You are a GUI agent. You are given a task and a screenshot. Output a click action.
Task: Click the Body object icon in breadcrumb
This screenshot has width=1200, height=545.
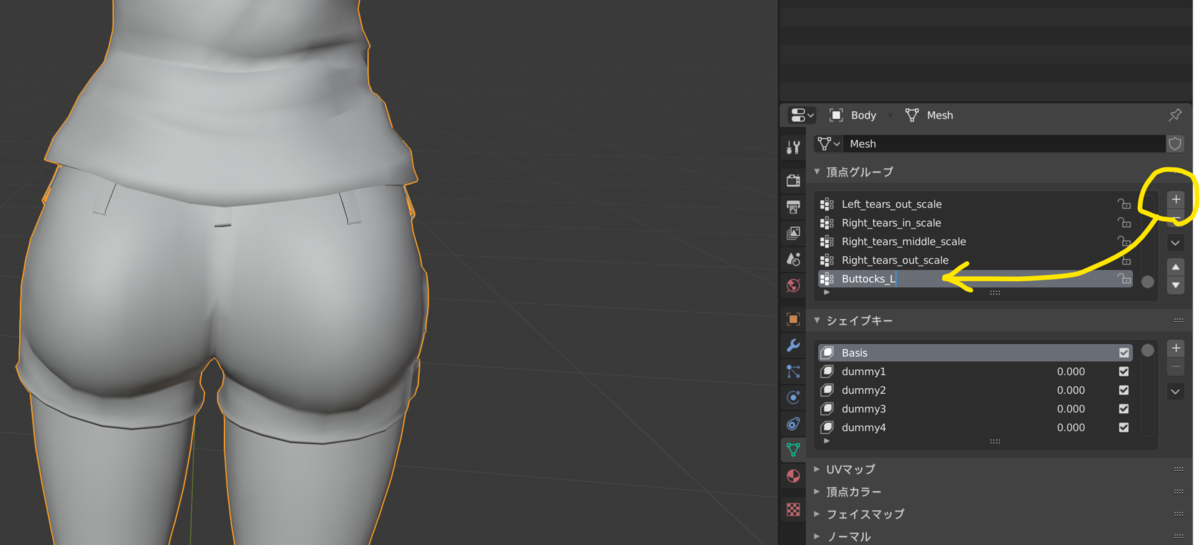point(836,115)
